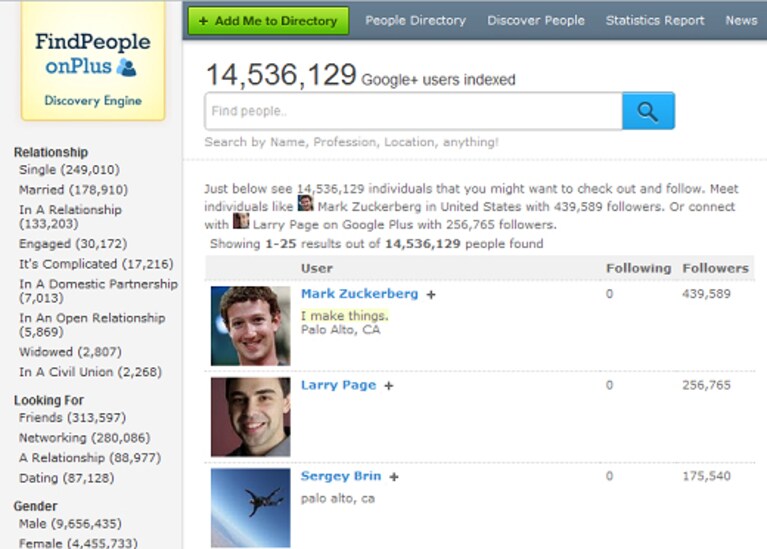Click the Relationship section heading

pyautogui.click(x=51, y=152)
